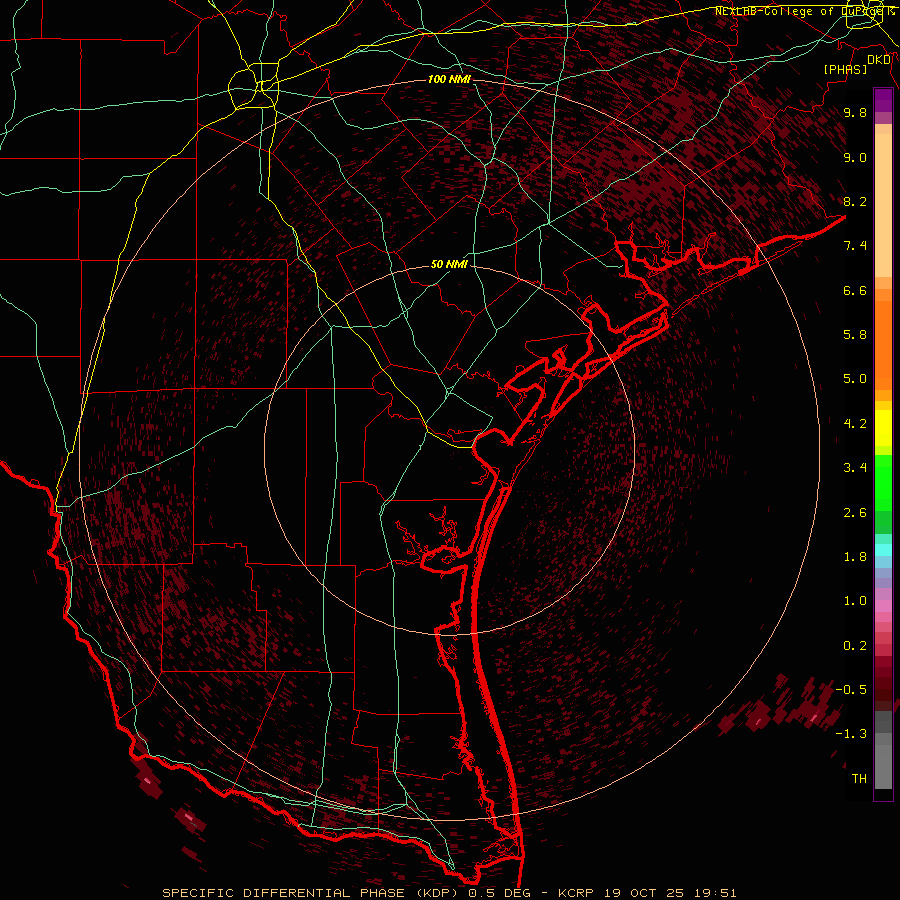Click the 1.0 value on the legend
900x900 pixels.
tap(855, 601)
